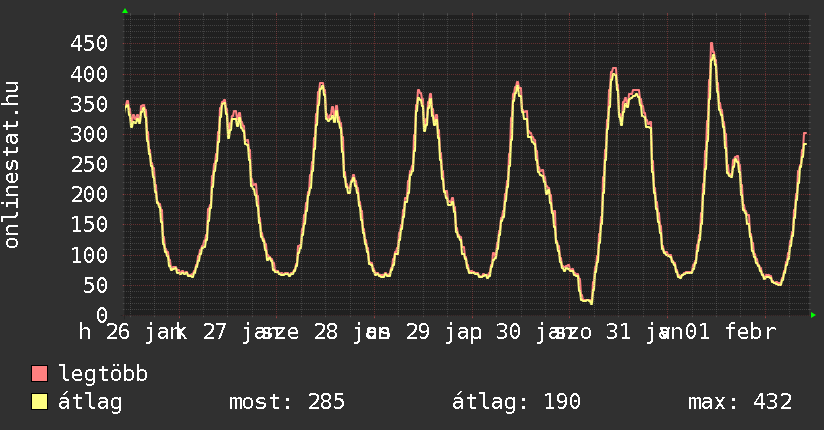Image resolution: width=824 pixels, height=430 pixels.
Task: Click the "átlag: 190" average statistic
Action: coord(516,403)
